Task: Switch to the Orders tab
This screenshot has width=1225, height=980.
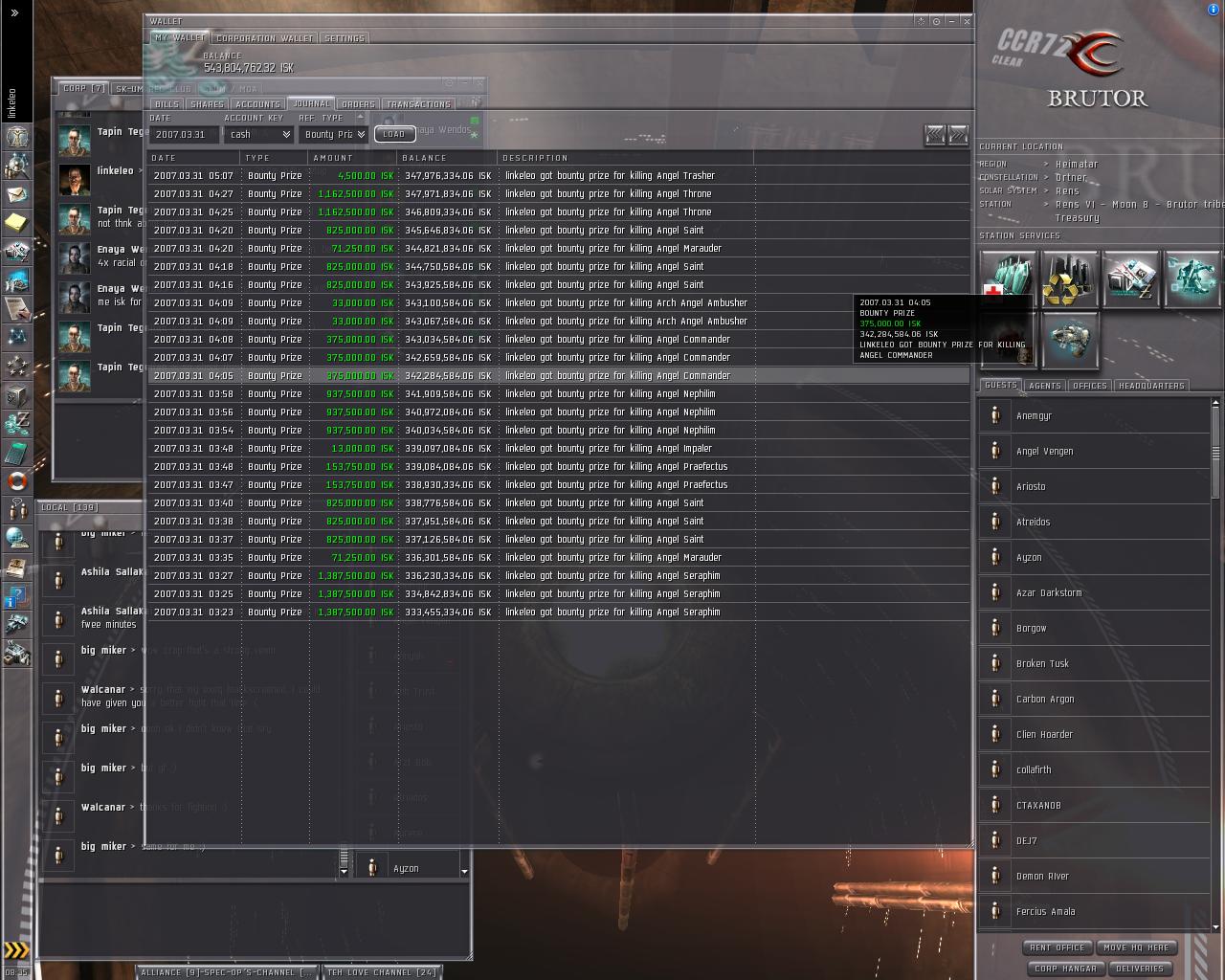Action: pyautogui.click(x=358, y=104)
